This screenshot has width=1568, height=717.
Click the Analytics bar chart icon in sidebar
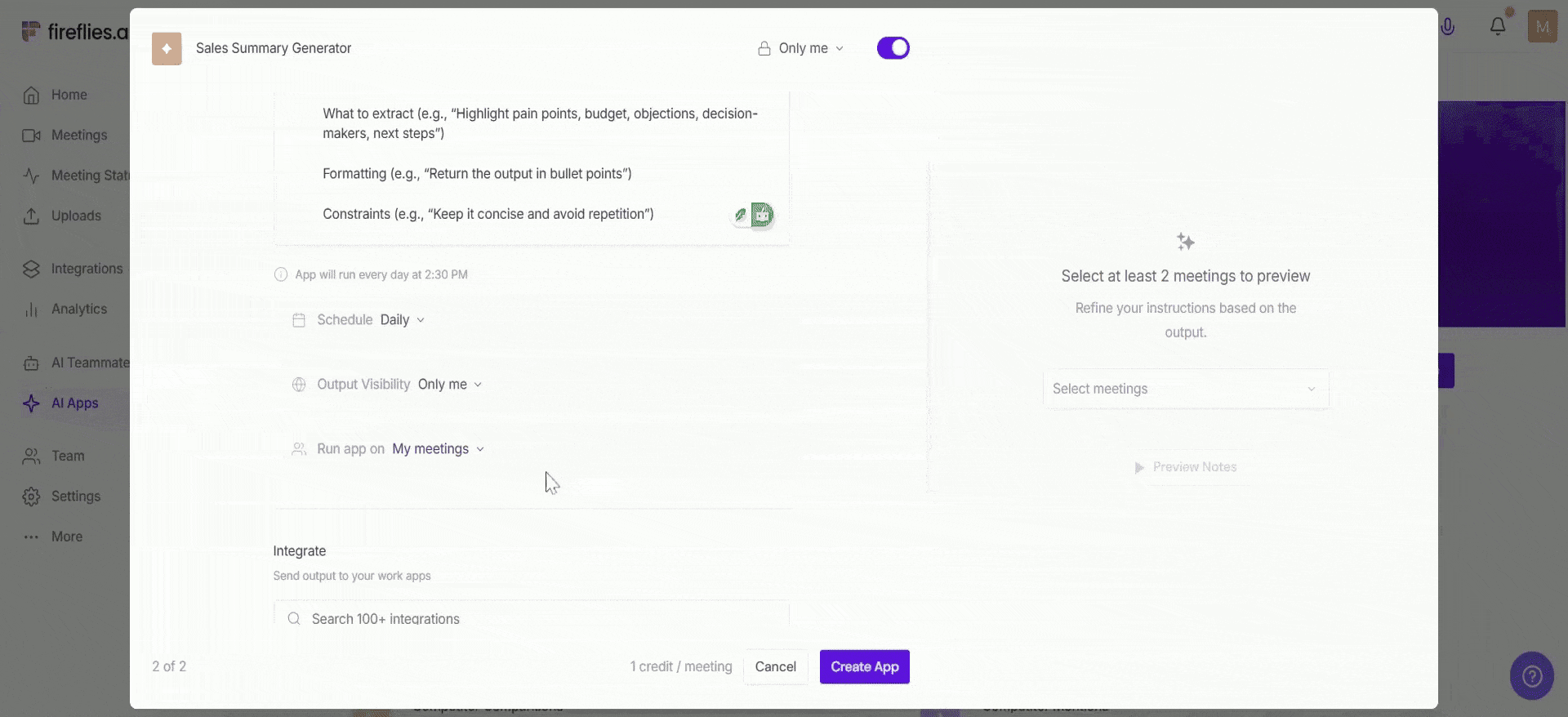[31, 310]
